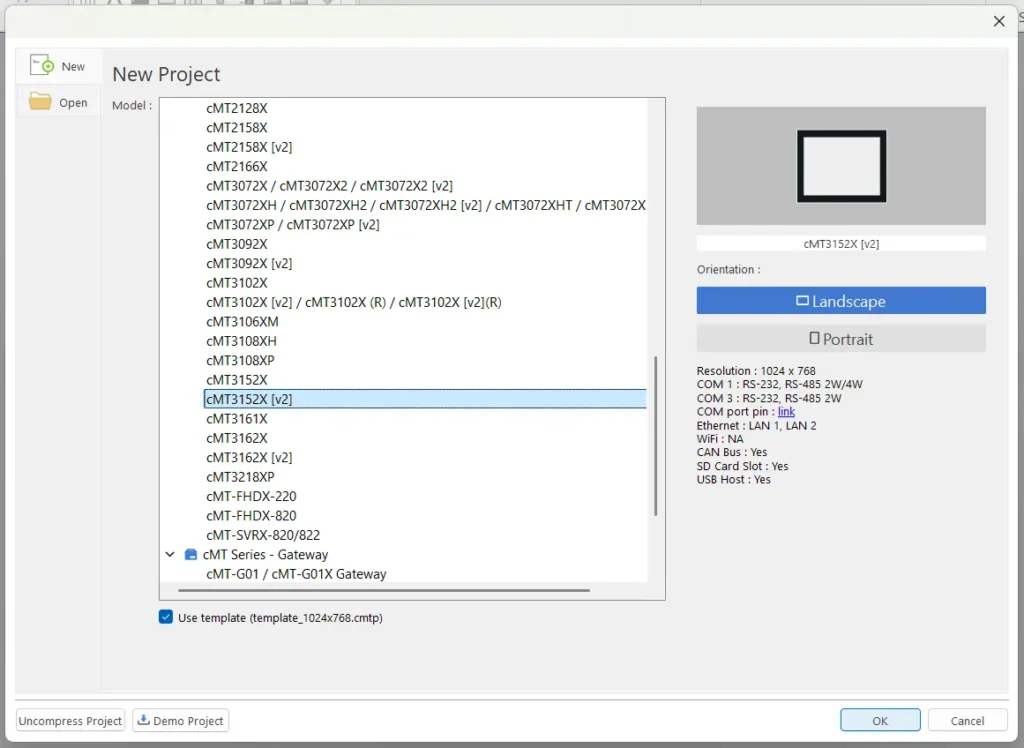Viewport: 1024px width, 748px height.
Task: Click the HMI preview thumbnail image
Action: tap(840, 166)
